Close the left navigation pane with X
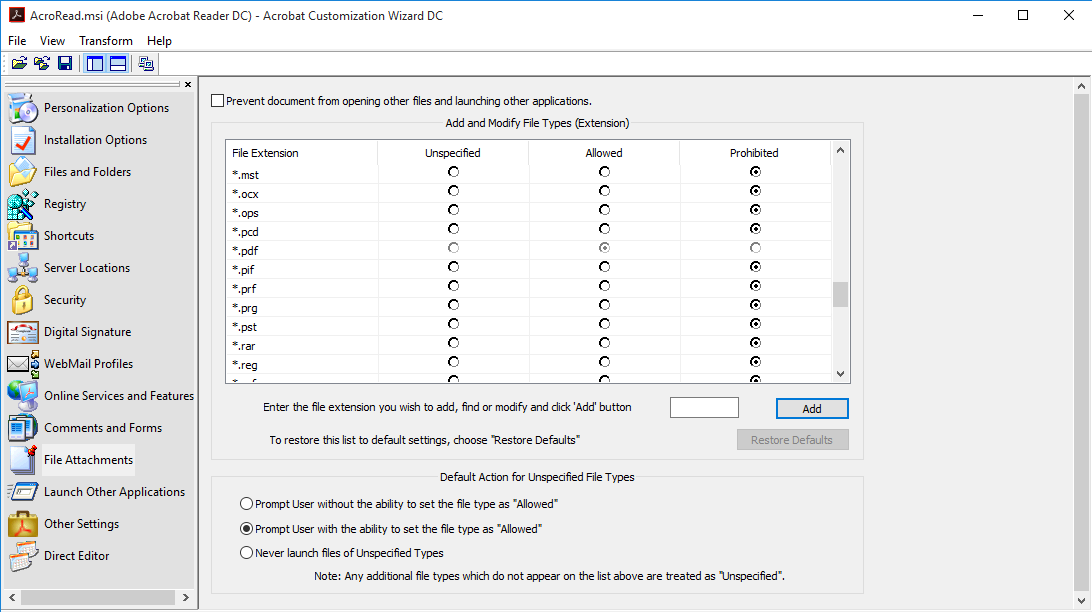1092x612 pixels. click(x=188, y=85)
